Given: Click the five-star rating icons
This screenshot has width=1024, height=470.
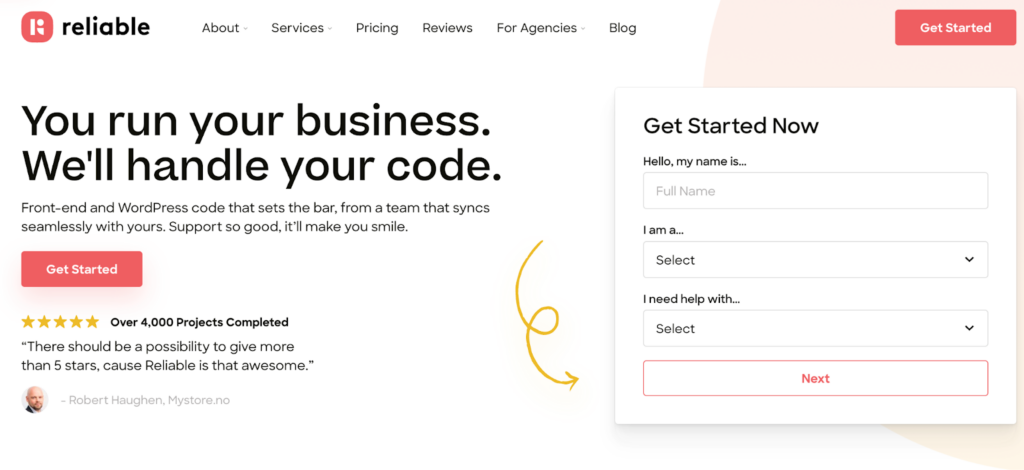Looking at the screenshot, I should [x=60, y=322].
